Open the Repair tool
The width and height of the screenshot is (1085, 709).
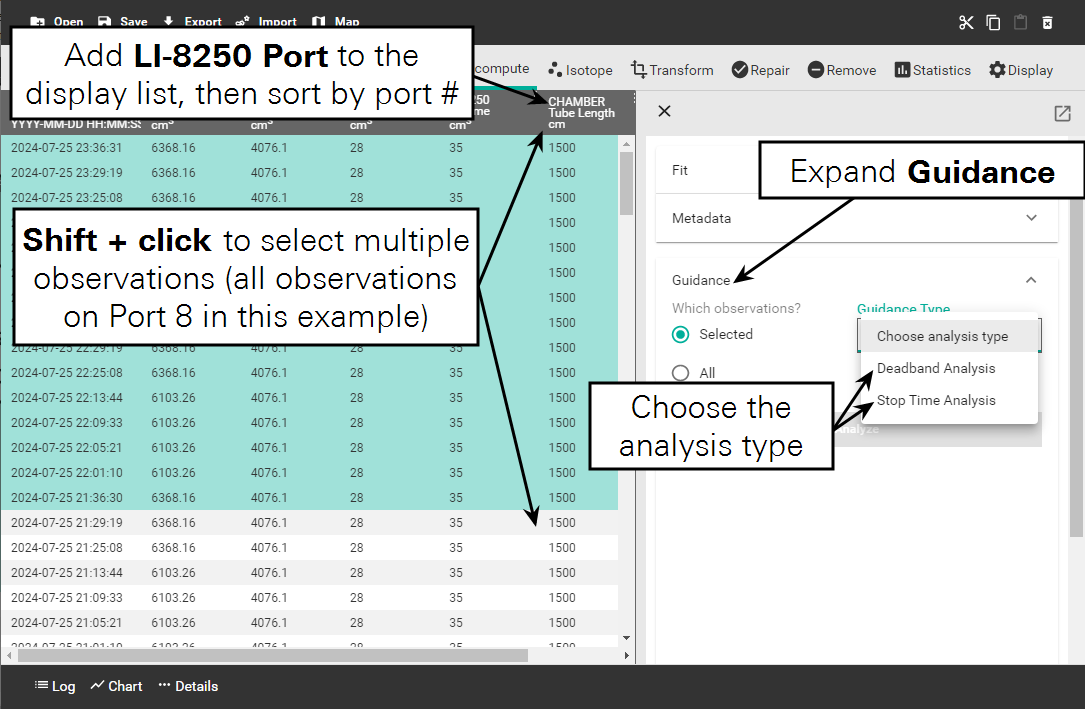(x=760, y=70)
